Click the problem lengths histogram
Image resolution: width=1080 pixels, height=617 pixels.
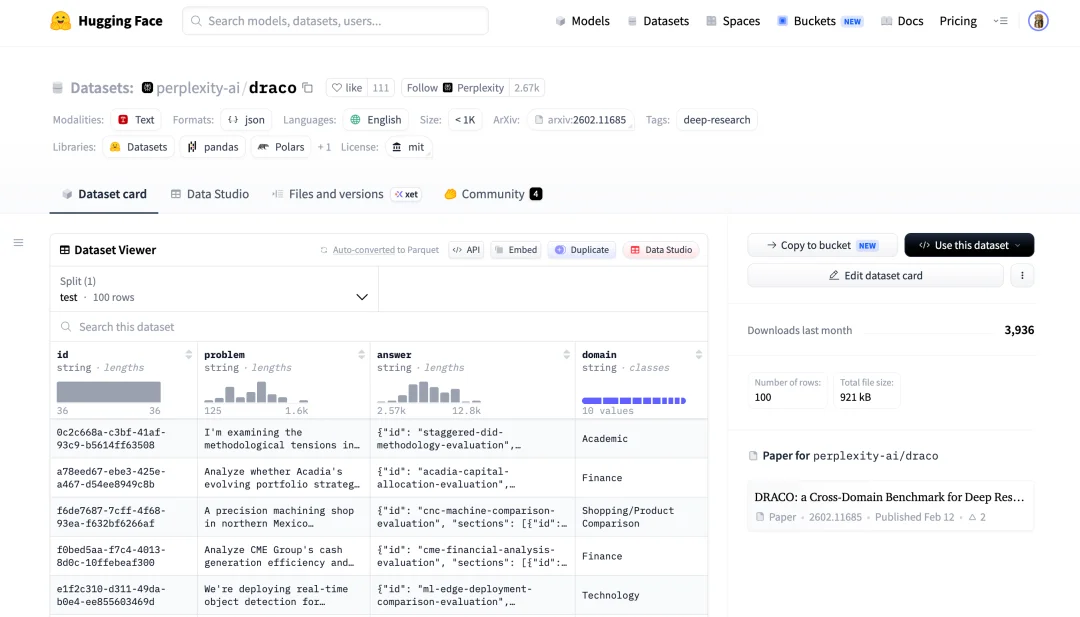[256, 392]
